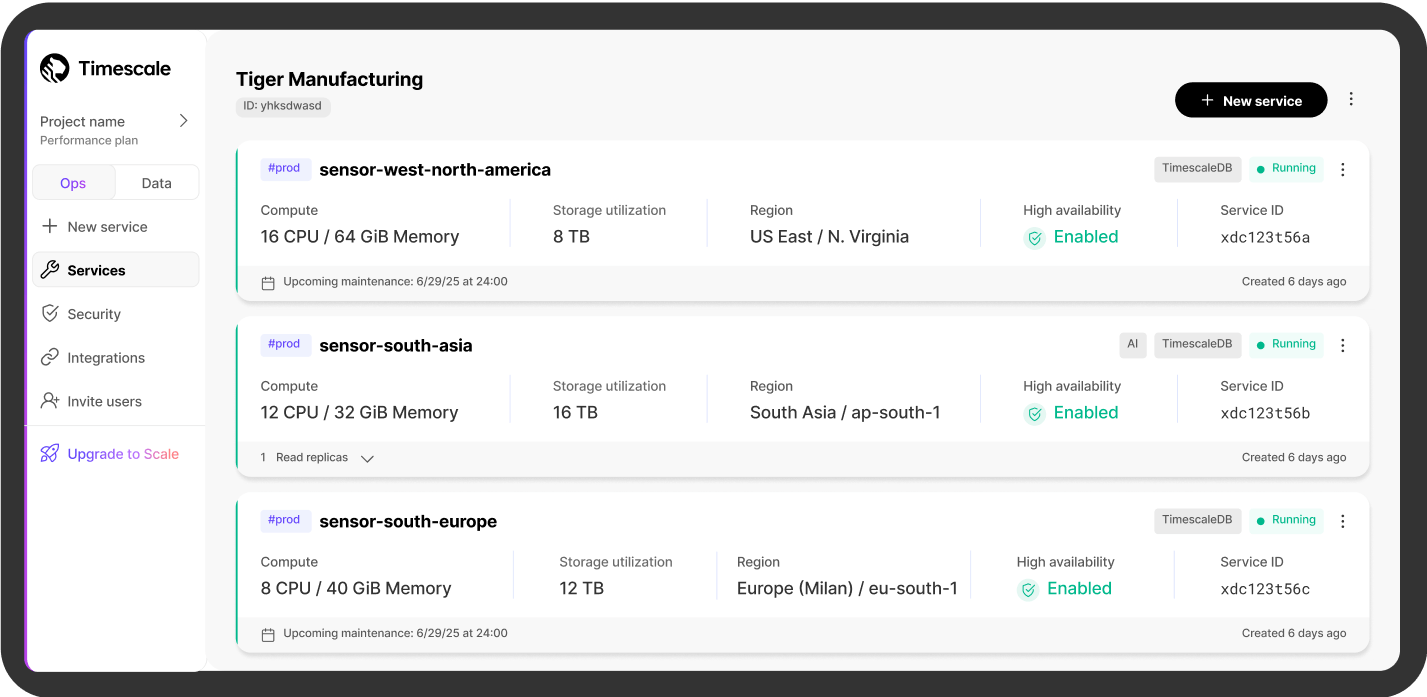Click Running status on sensor-south-asia
The width and height of the screenshot is (1427, 697).
coord(1286,345)
